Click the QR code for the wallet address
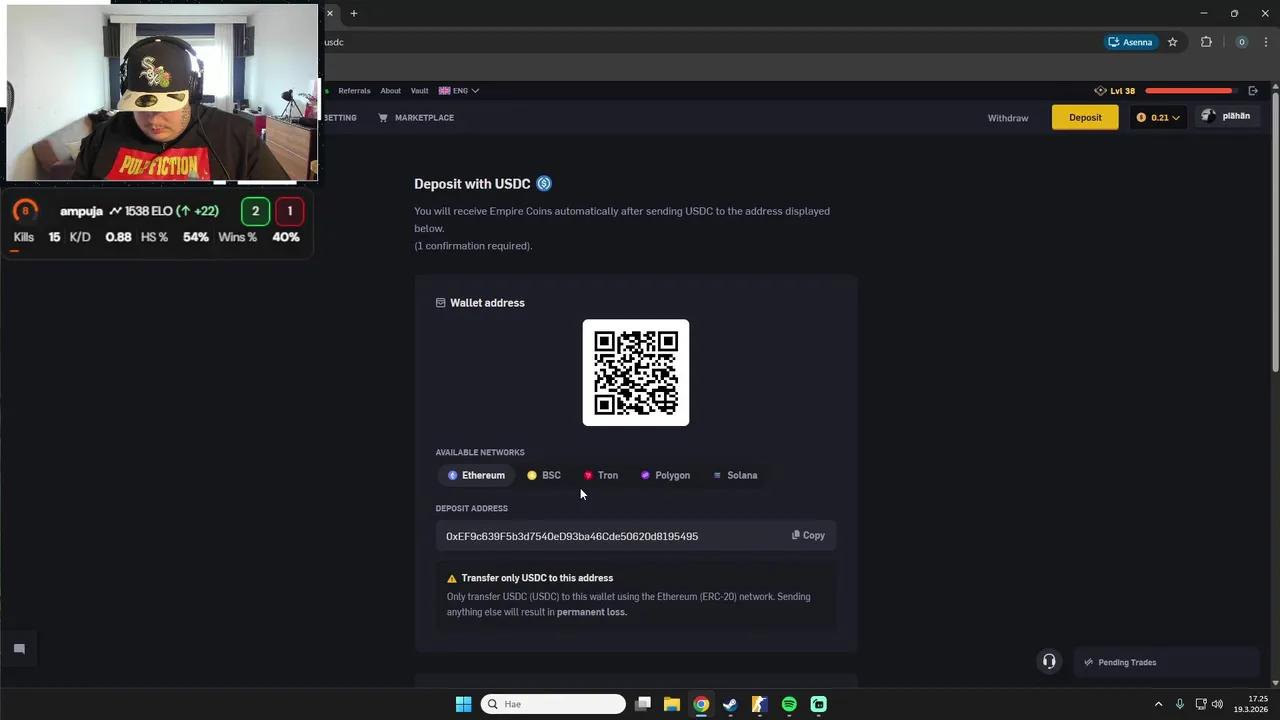The height and width of the screenshot is (720, 1280). (636, 372)
